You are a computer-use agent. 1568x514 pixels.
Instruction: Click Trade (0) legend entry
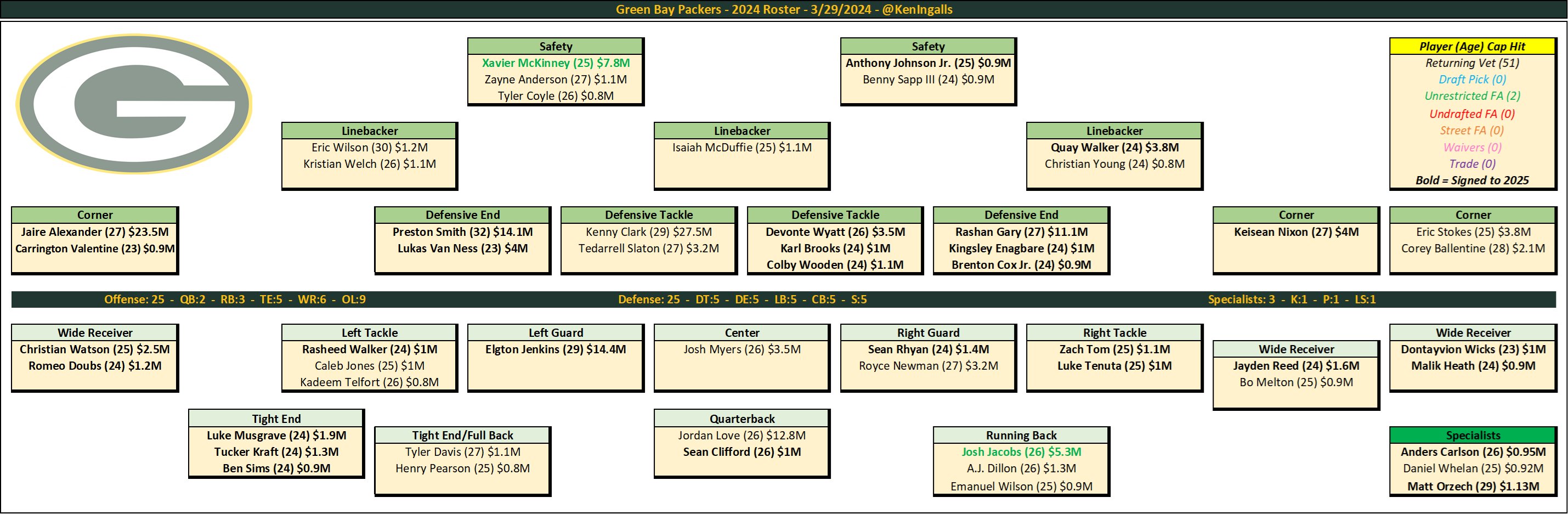(x=1473, y=164)
